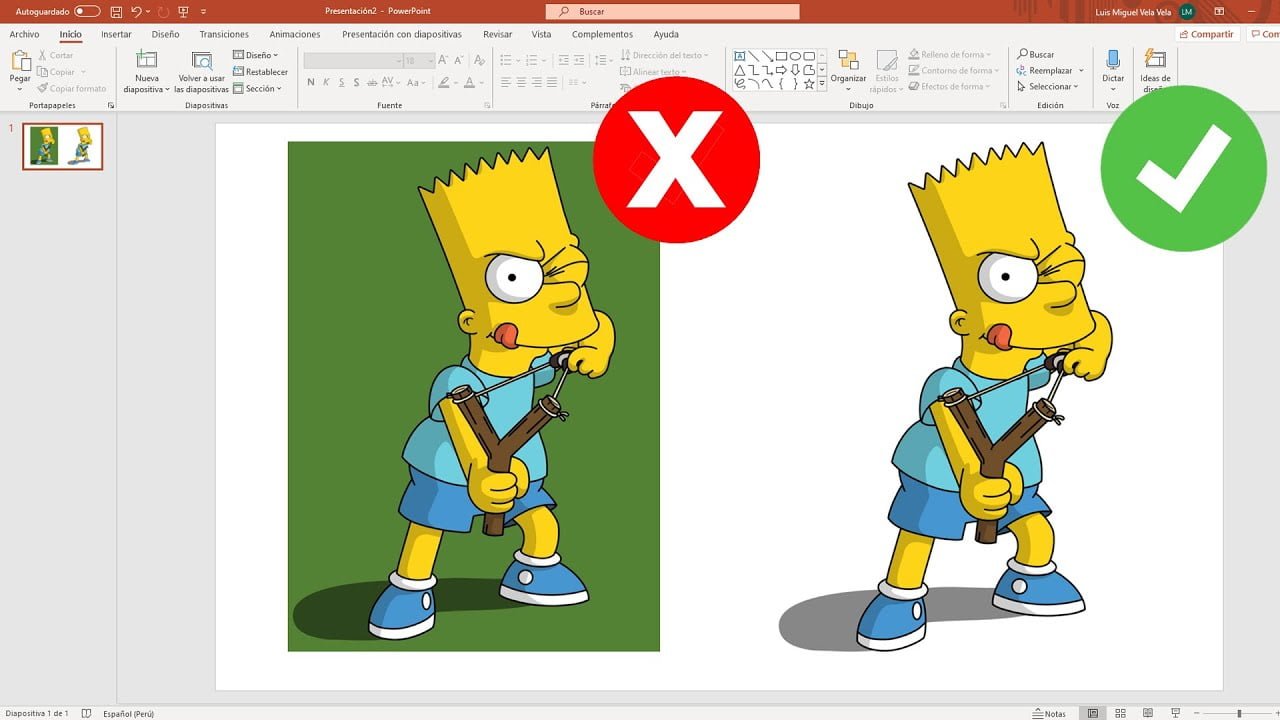Click the Undo arrow icon
The height and width of the screenshot is (720, 1280).
click(136, 11)
